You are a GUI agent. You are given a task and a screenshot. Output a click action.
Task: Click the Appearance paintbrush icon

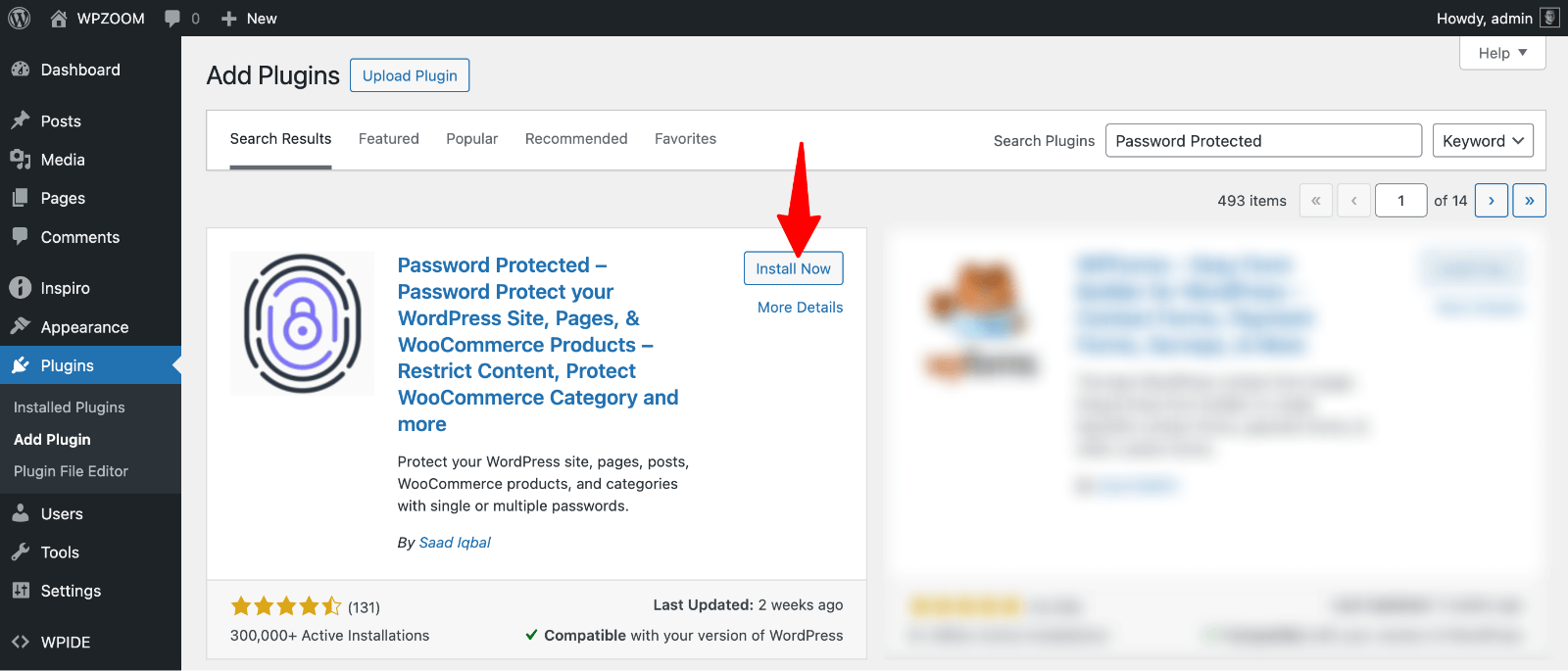[21, 326]
